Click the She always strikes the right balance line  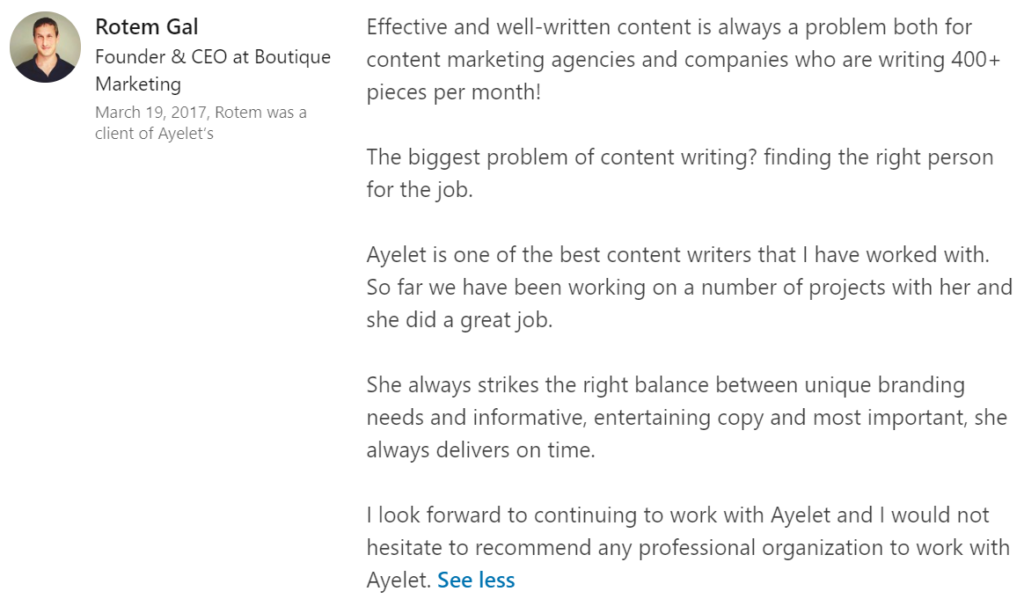665,385
